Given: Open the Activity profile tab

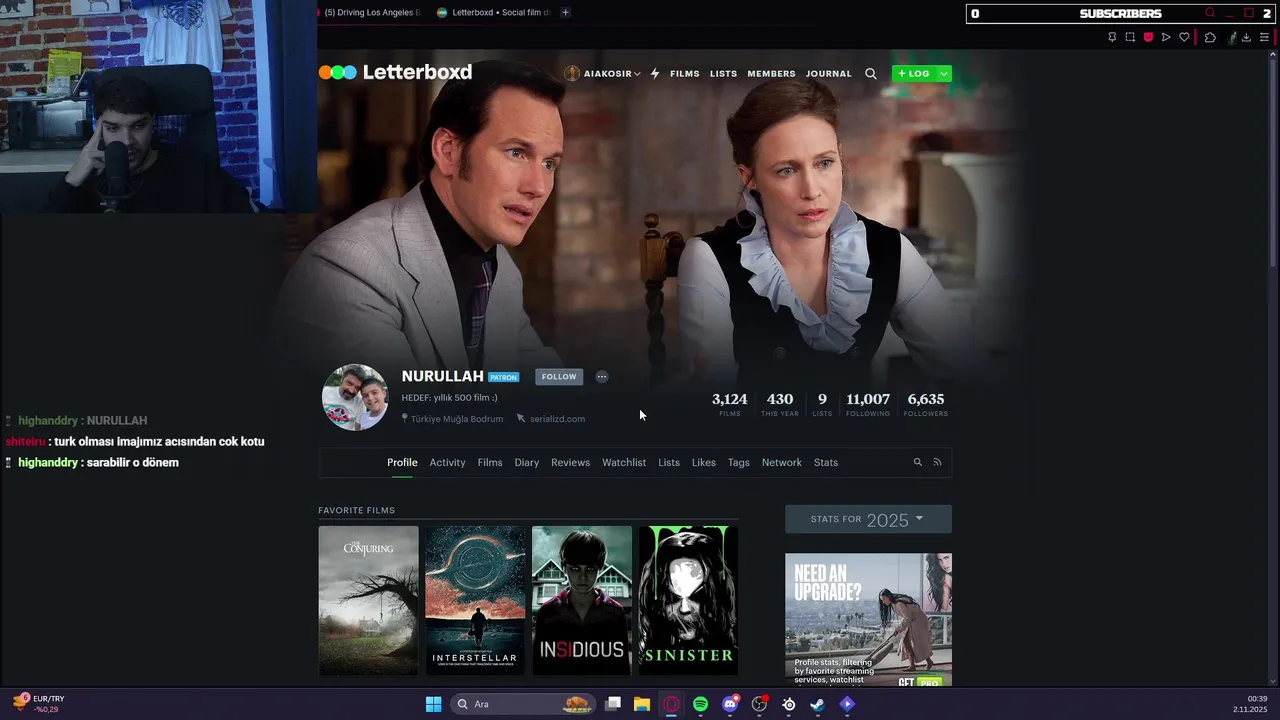Looking at the screenshot, I should point(447,462).
